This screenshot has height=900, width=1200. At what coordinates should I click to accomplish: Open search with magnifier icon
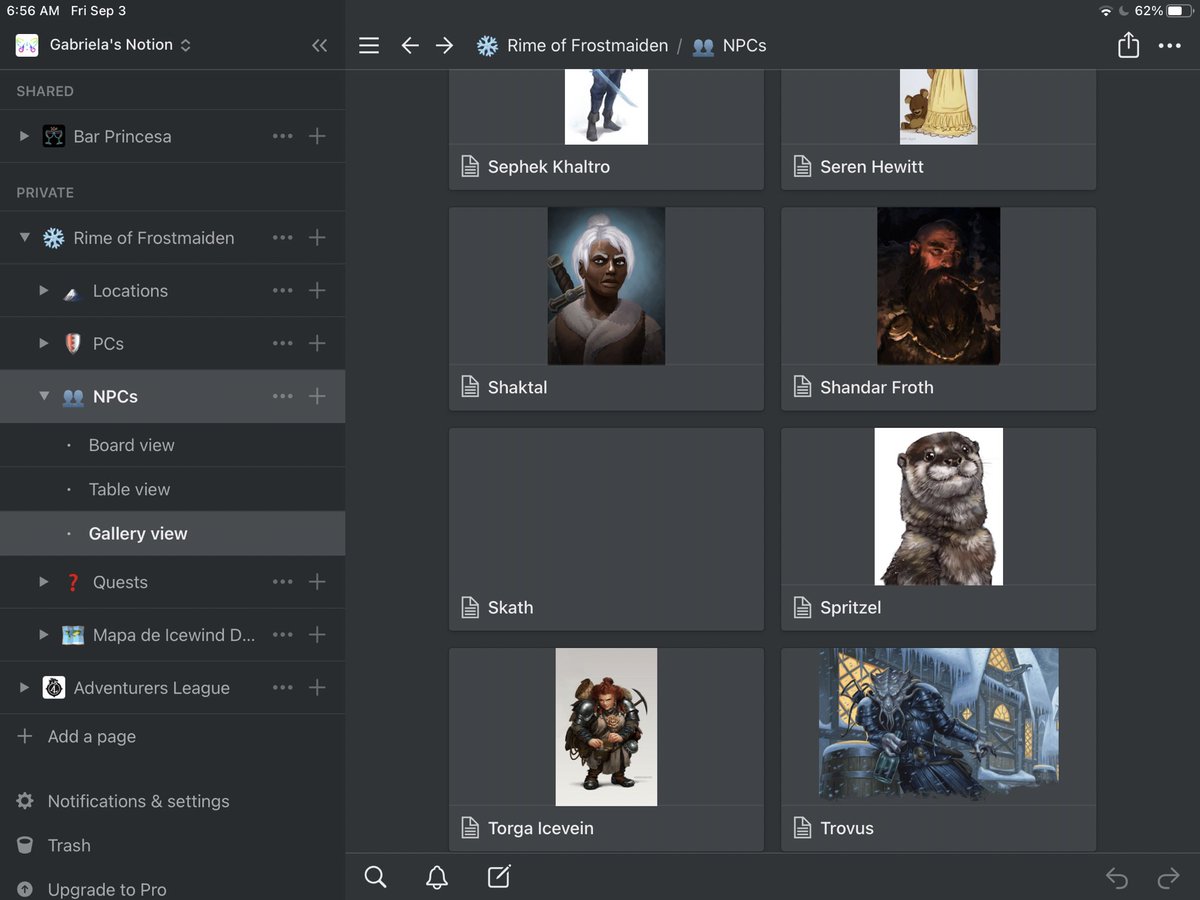pos(375,877)
